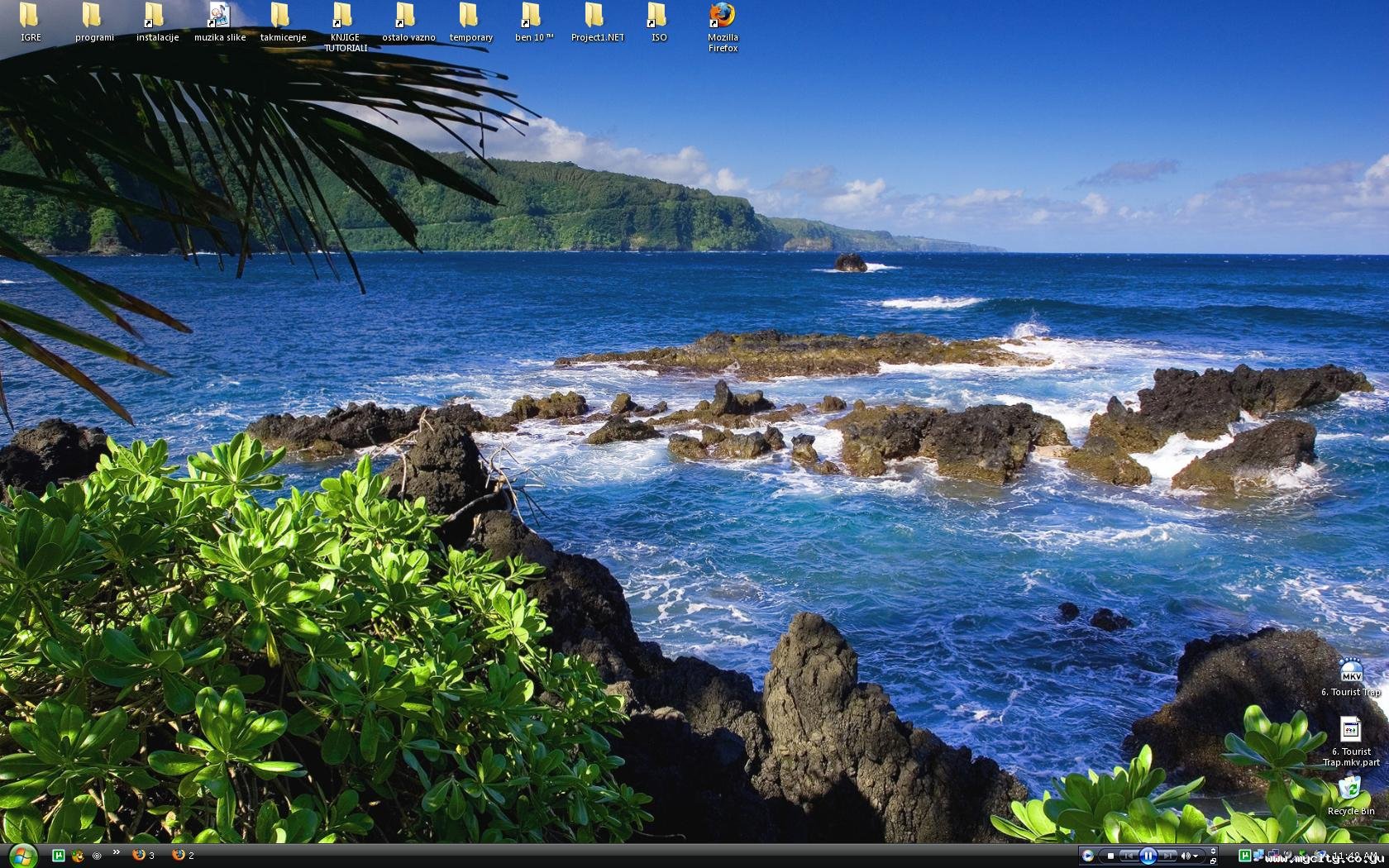This screenshot has width=1389, height=868.
Task: Select the ben 10 shortcut folder
Action: coord(534,22)
